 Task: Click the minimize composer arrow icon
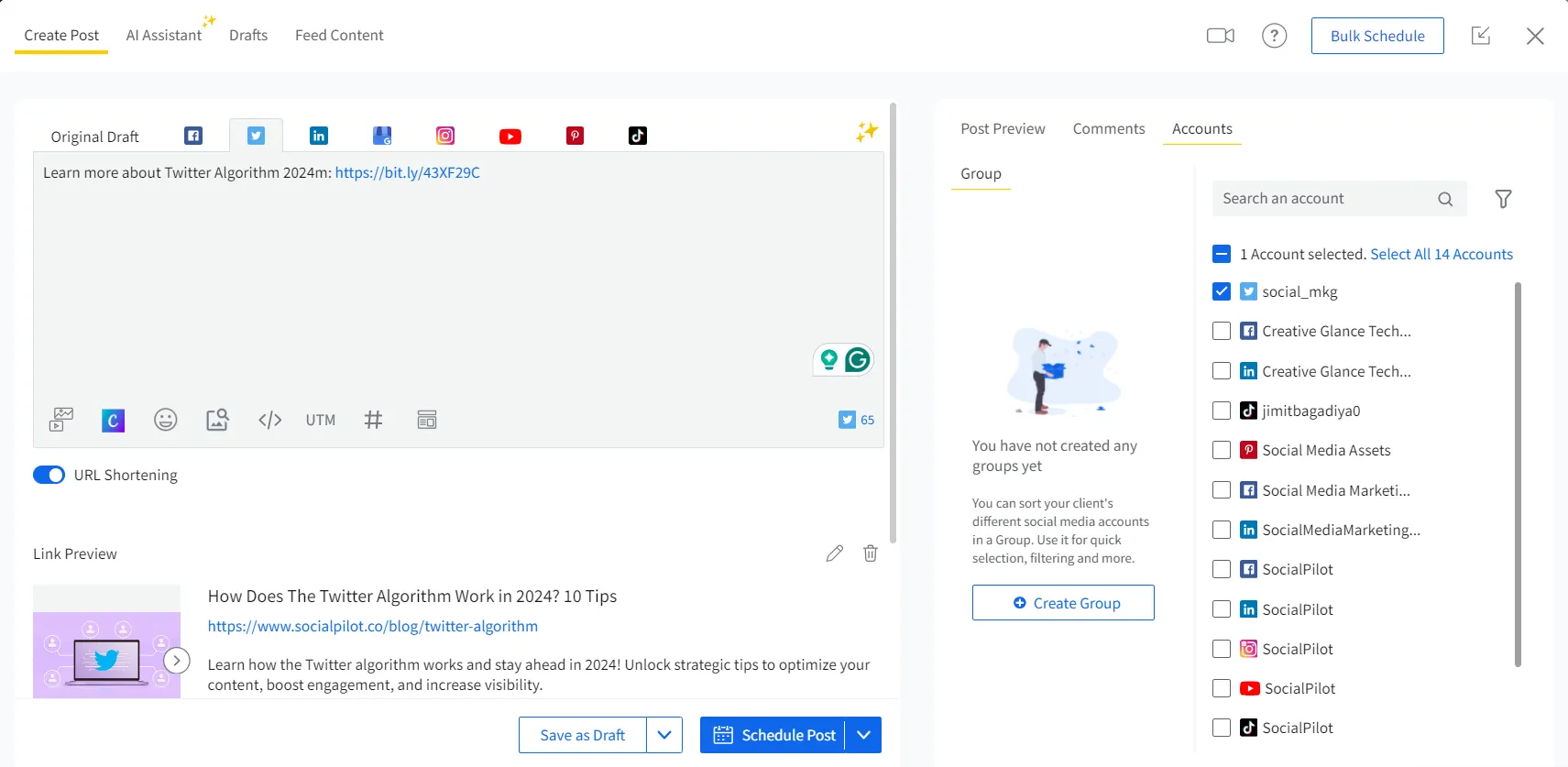pyautogui.click(x=1481, y=36)
